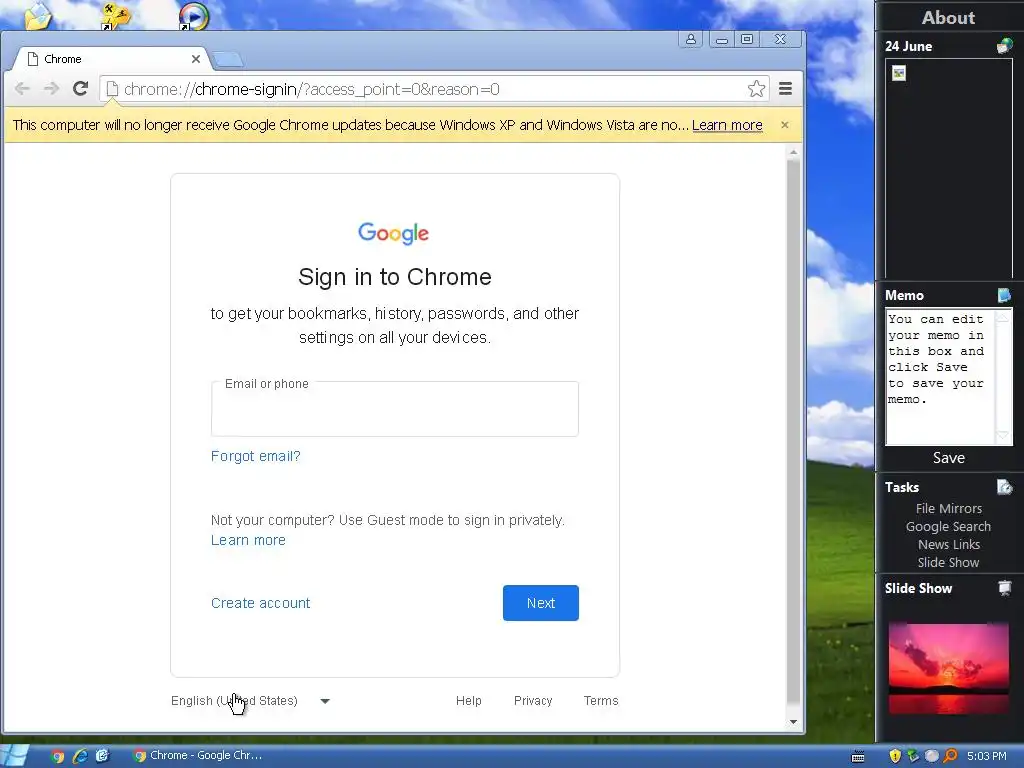
Task: Open Google Search in Tasks
Action: tap(948, 526)
